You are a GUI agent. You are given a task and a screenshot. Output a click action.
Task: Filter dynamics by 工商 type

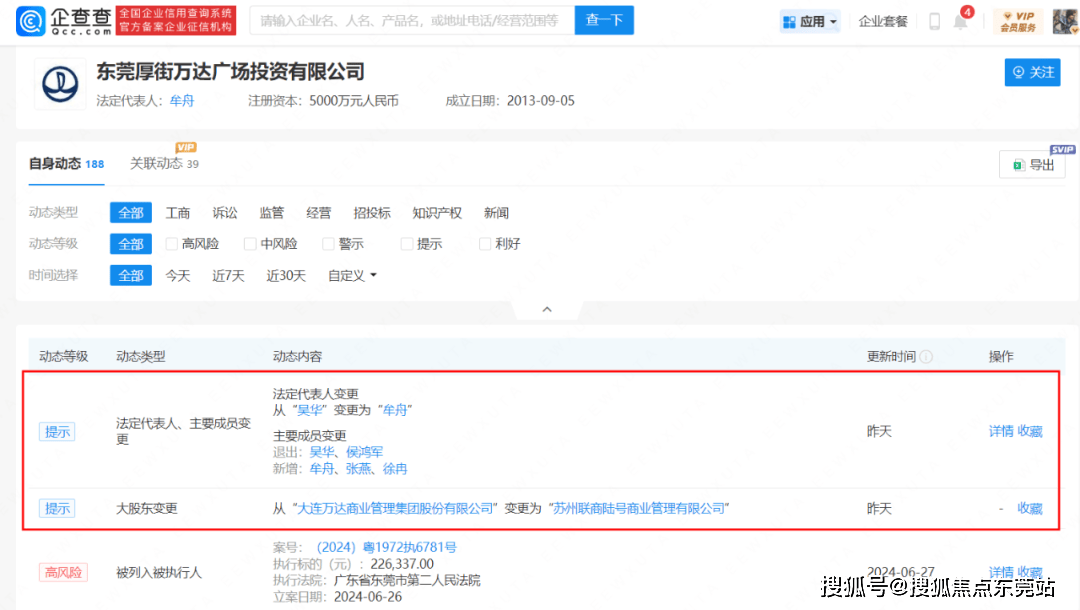click(178, 213)
